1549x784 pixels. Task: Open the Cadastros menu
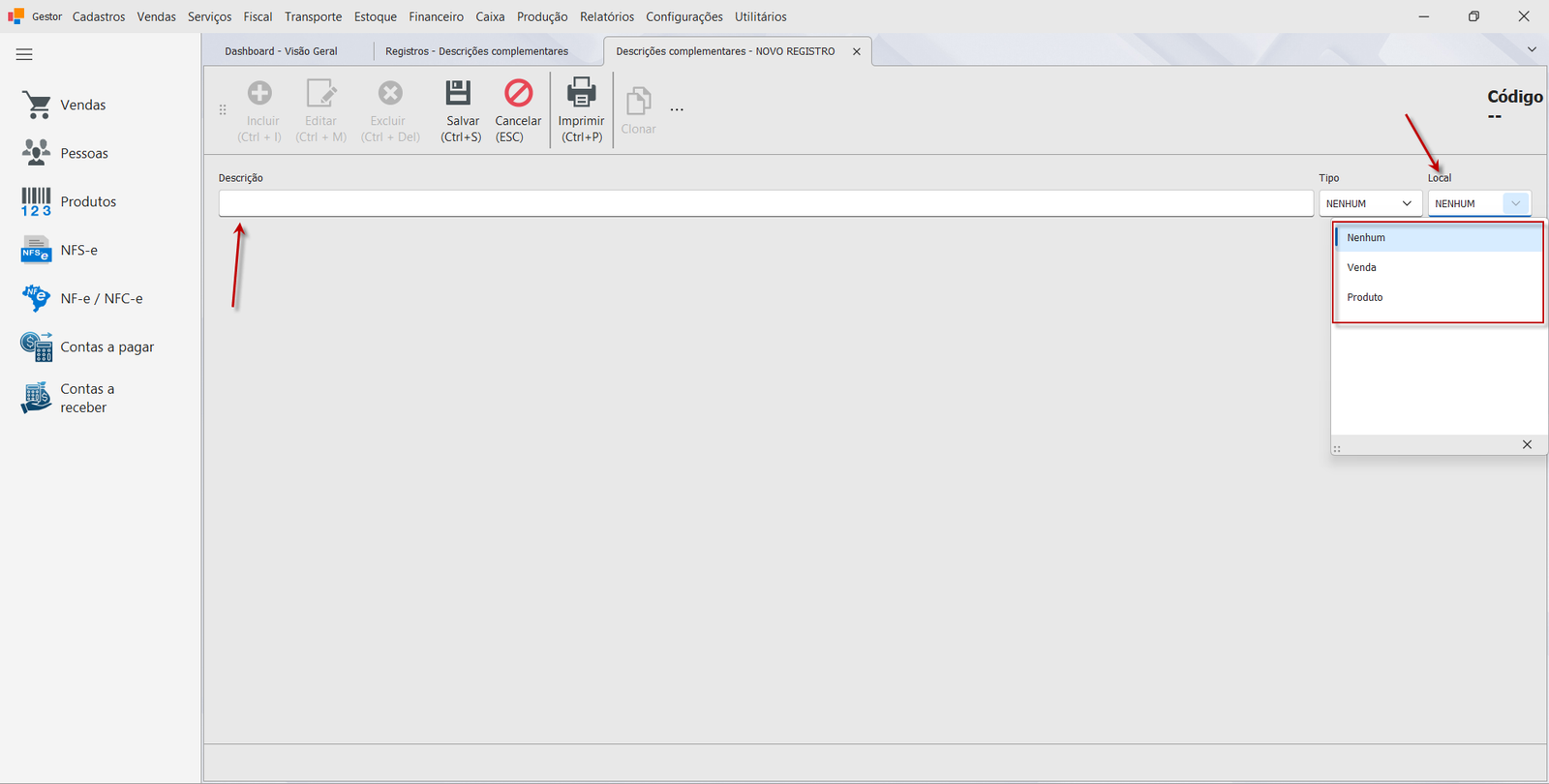[99, 16]
